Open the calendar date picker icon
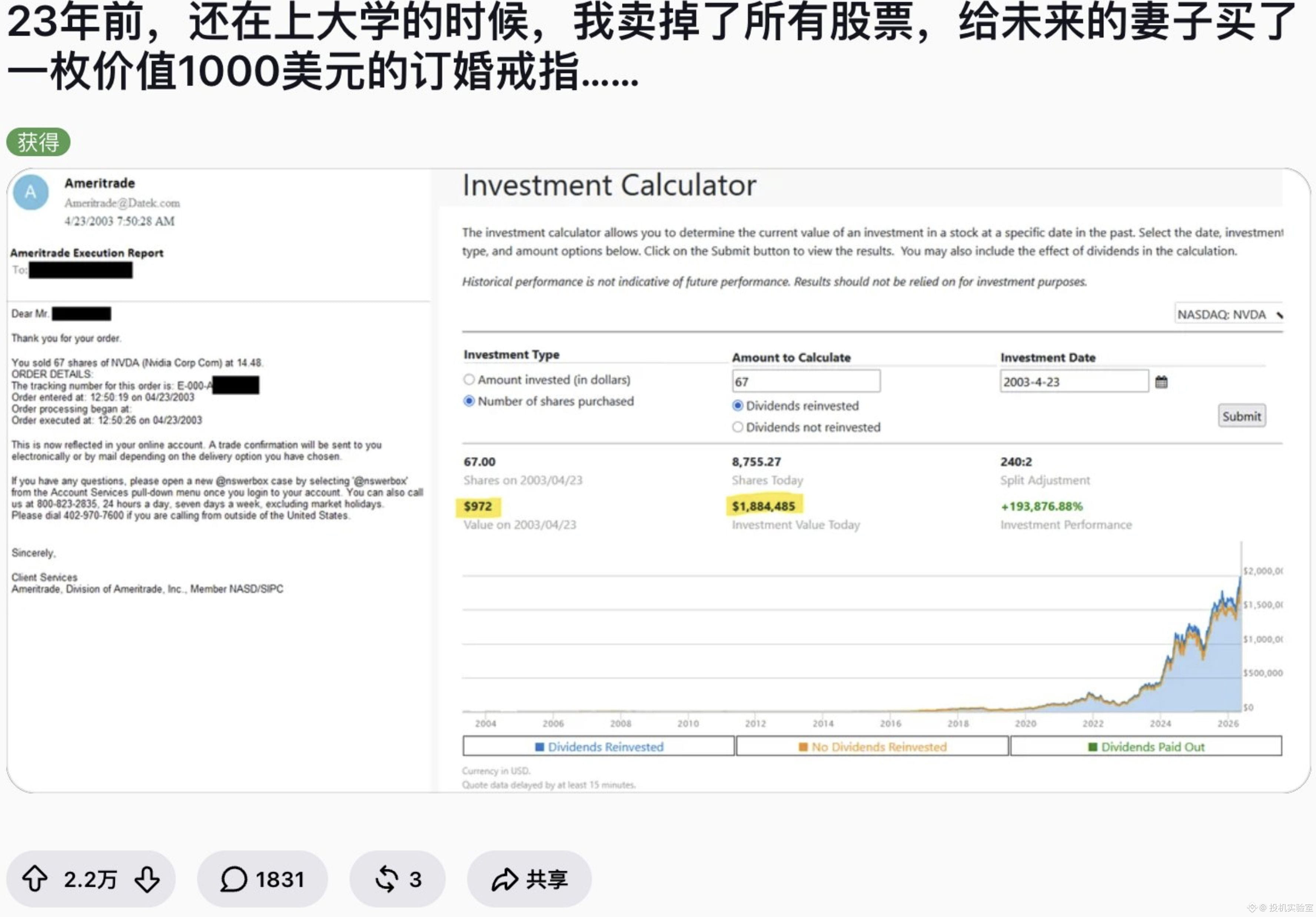This screenshot has width=1316, height=917. 1161,382
